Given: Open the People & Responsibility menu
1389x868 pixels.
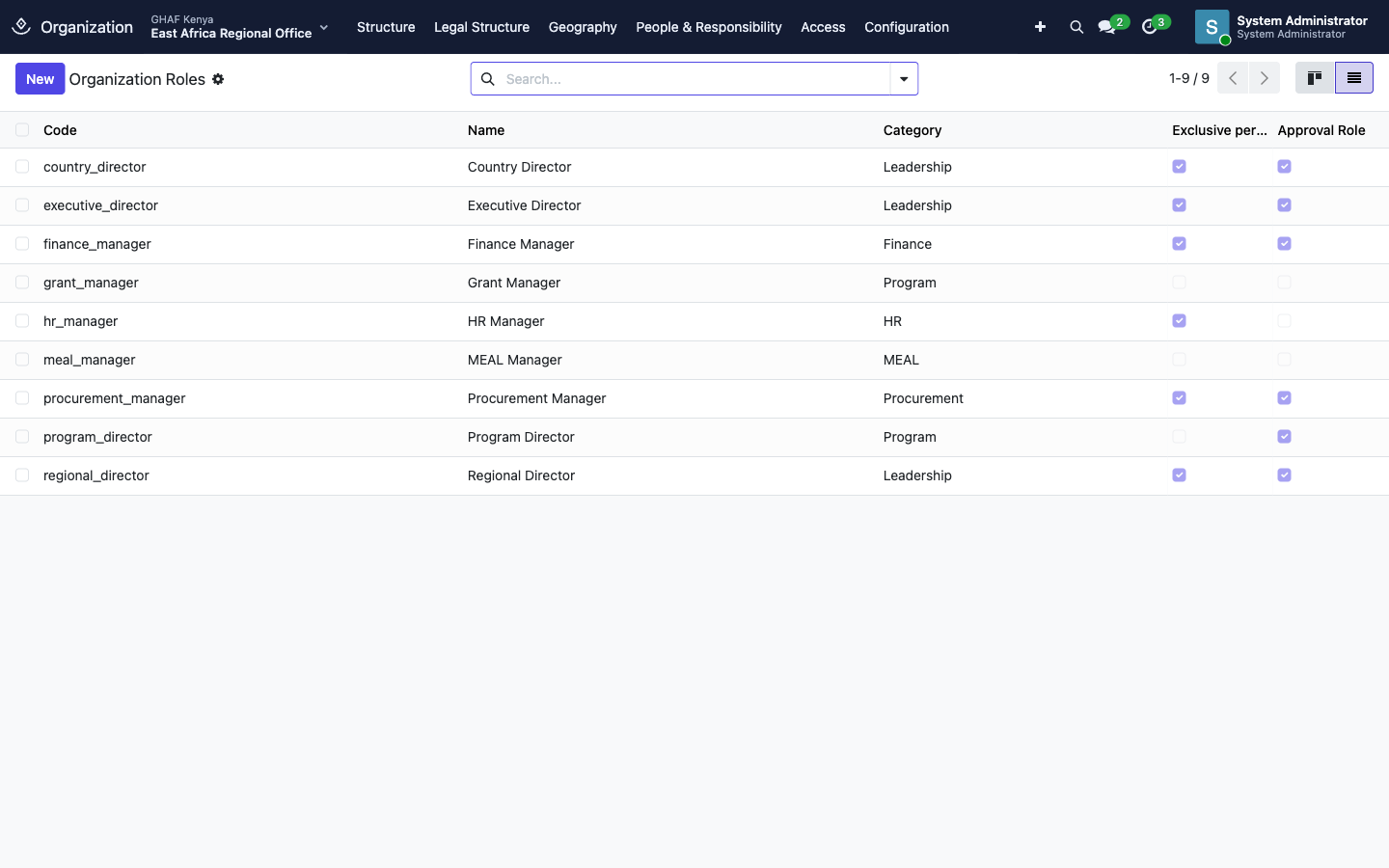Looking at the screenshot, I should pyautogui.click(x=709, y=27).
